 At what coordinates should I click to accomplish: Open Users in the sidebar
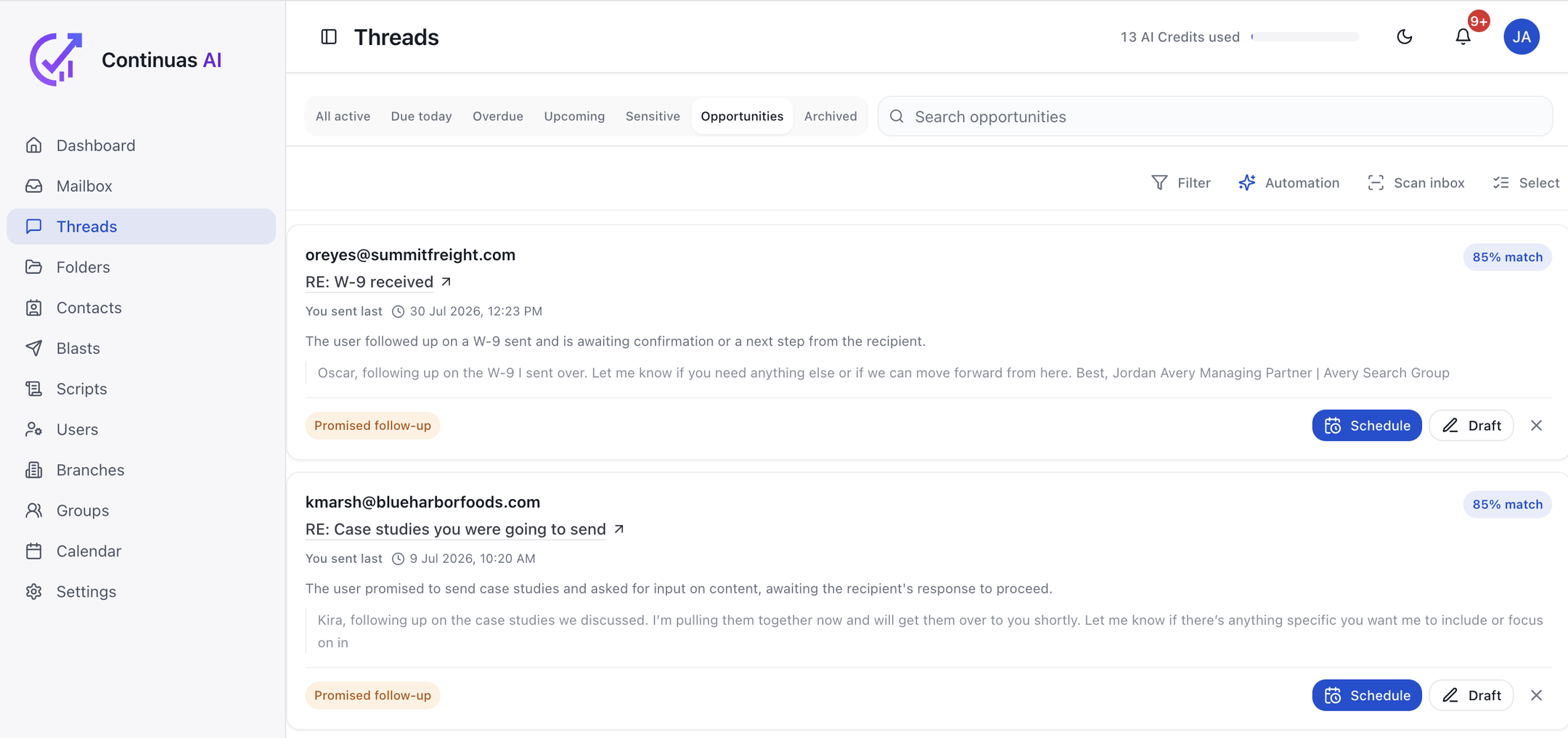[x=142, y=430]
